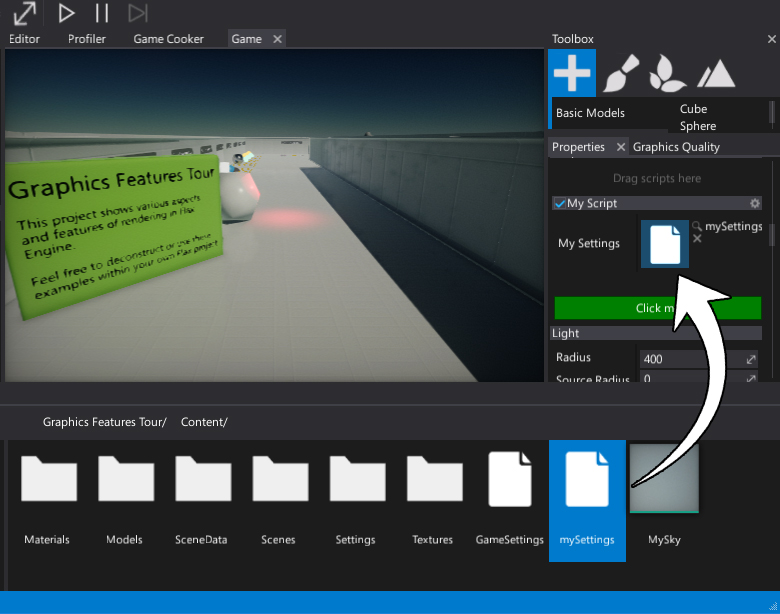
Task: Navigate to Content folder in breadcrumb
Action: coord(204,422)
